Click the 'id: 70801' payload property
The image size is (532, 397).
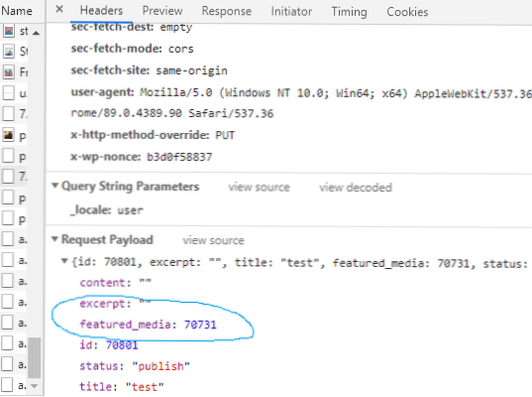pos(109,345)
